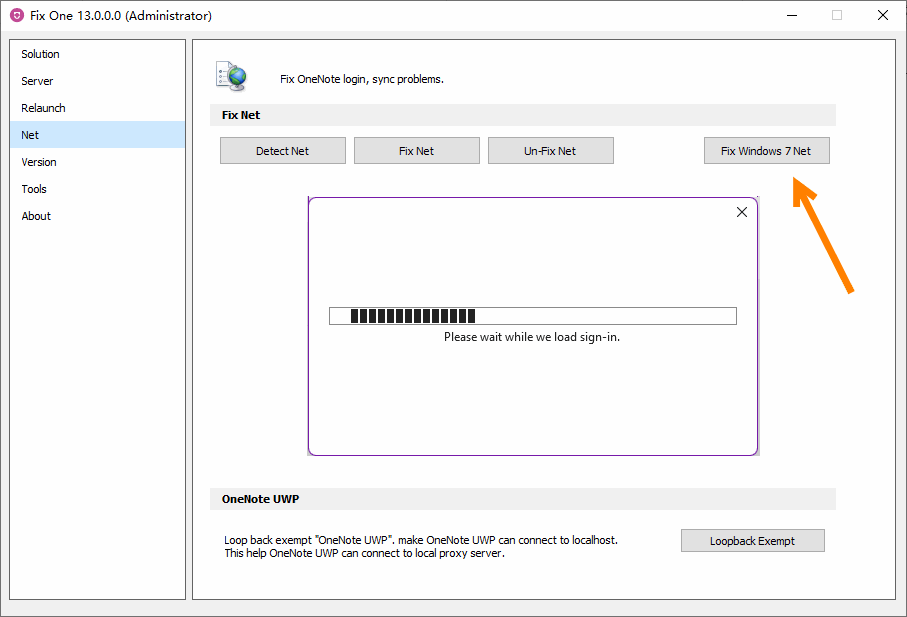Open the Solution section in sidebar

click(97, 54)
